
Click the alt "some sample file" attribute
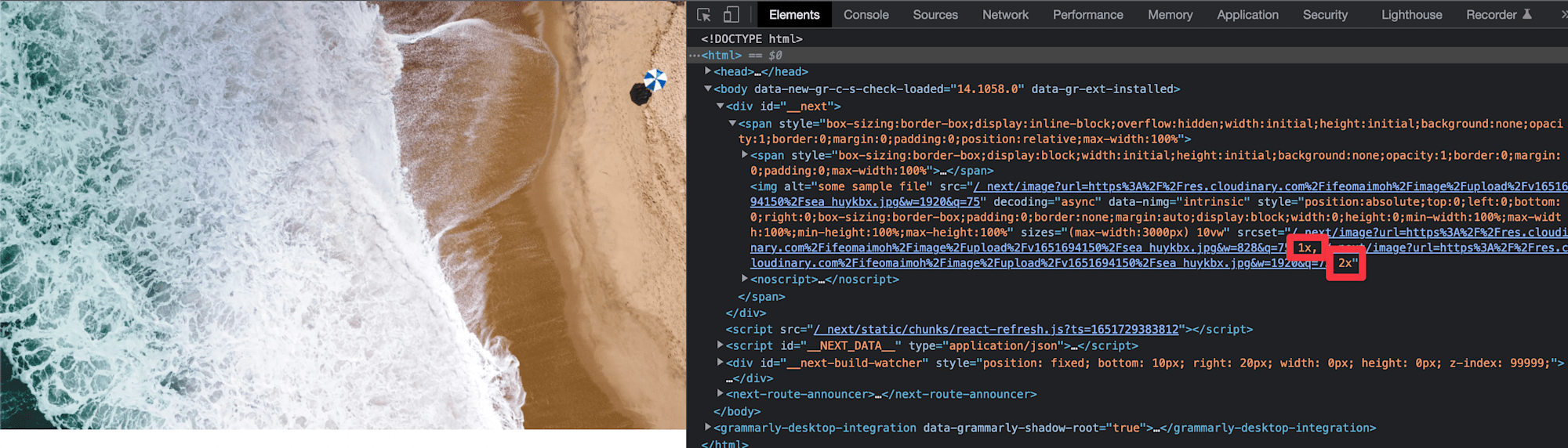point(858,186)
